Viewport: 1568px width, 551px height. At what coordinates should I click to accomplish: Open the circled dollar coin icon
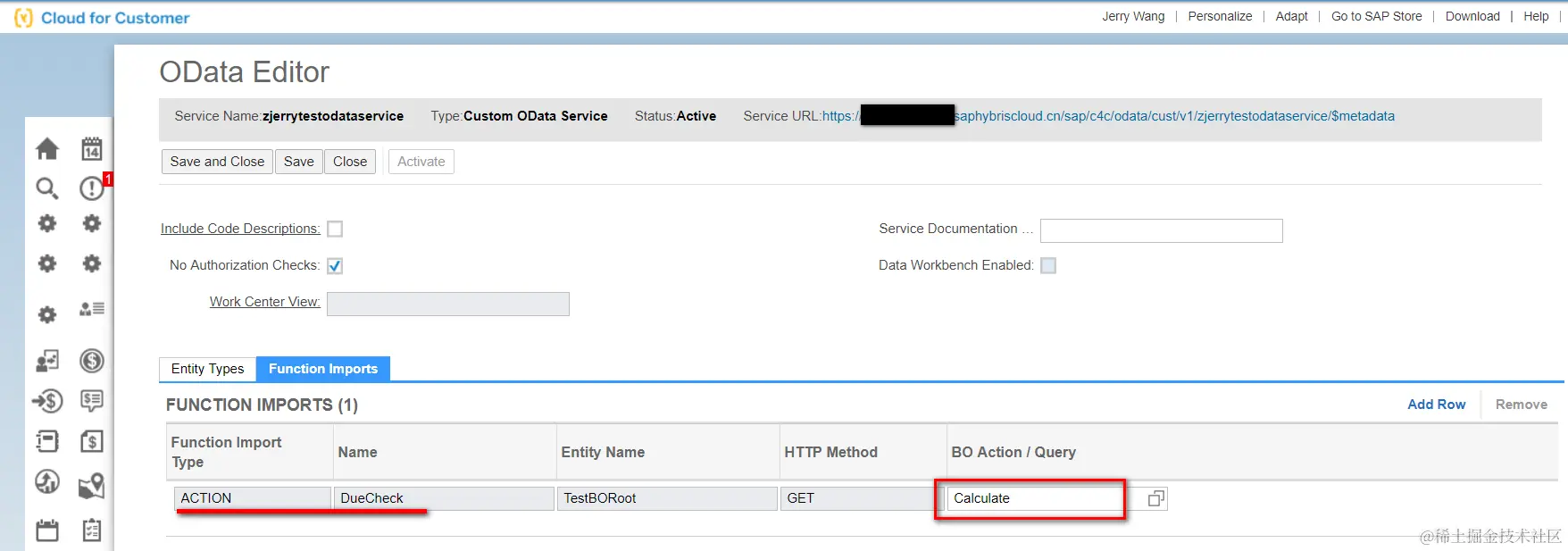click(92, 361)
